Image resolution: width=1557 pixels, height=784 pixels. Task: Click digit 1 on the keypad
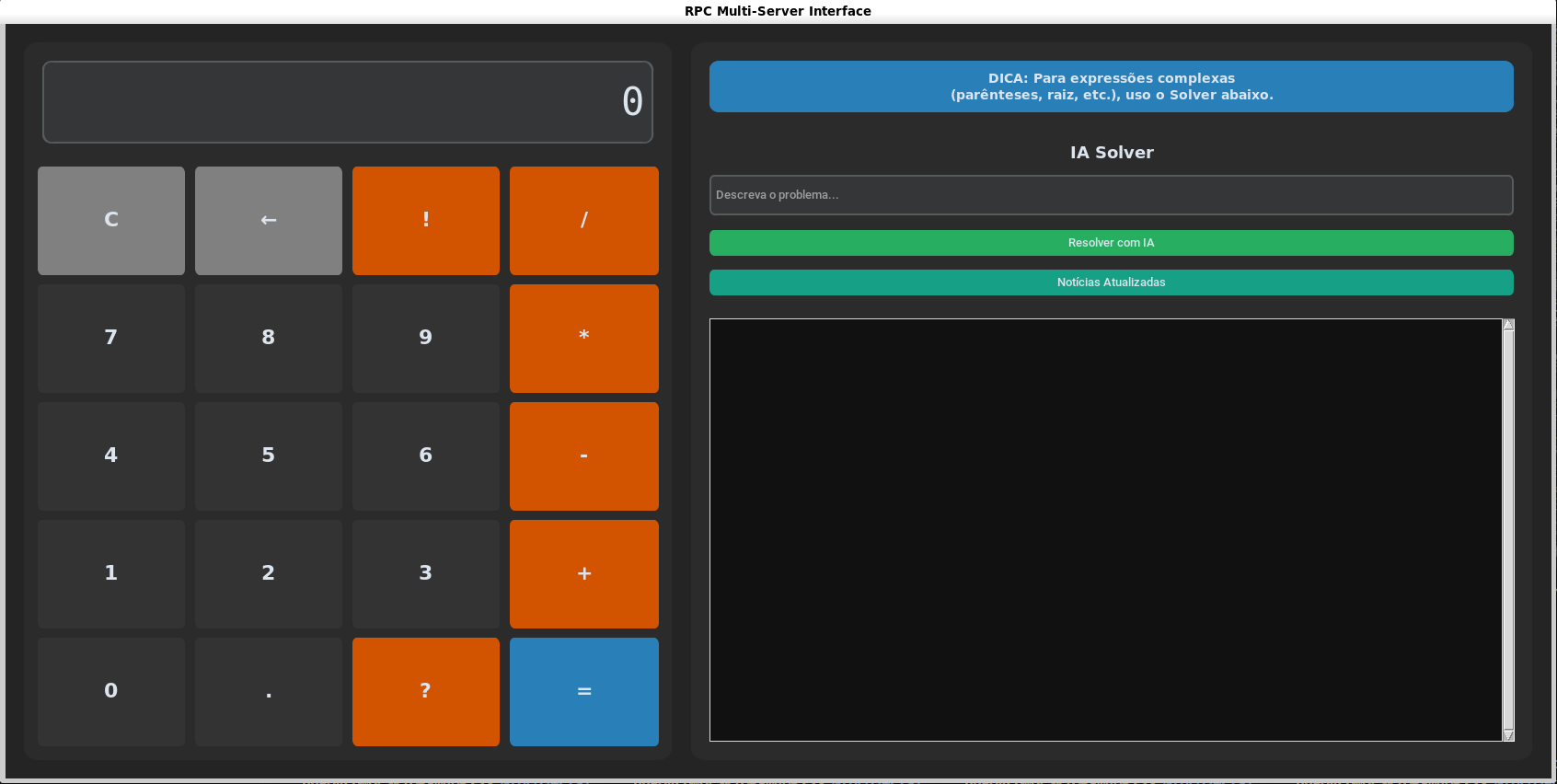click(x=111, y=574)
